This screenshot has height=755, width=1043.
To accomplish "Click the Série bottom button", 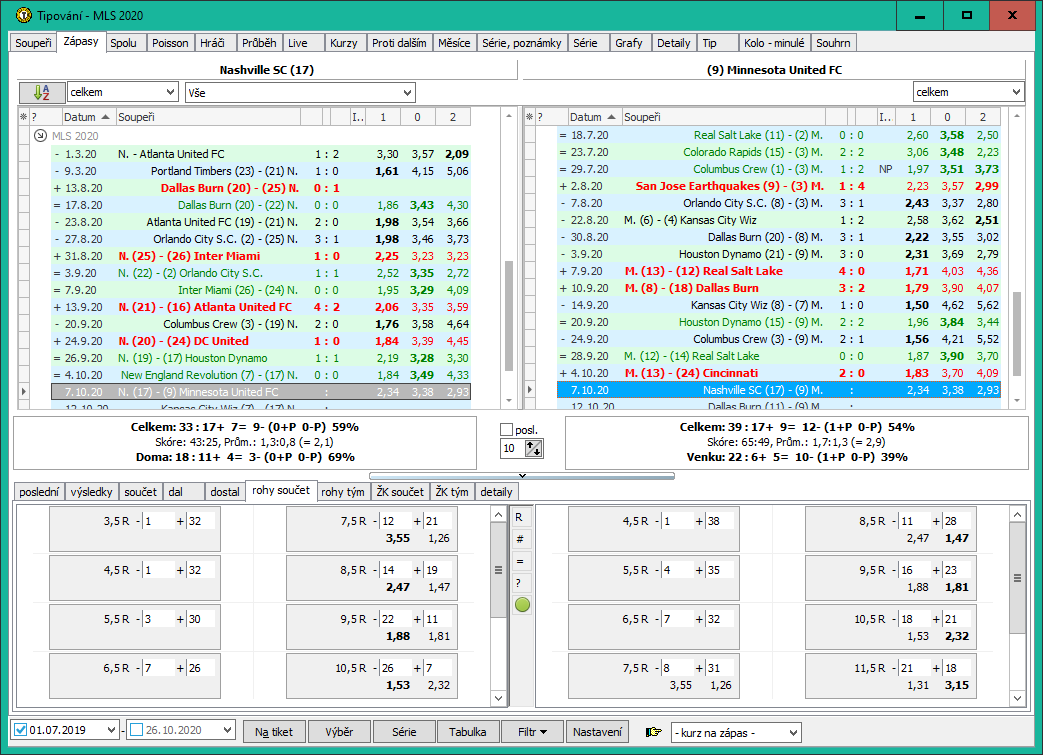I will tap(404, 732).
